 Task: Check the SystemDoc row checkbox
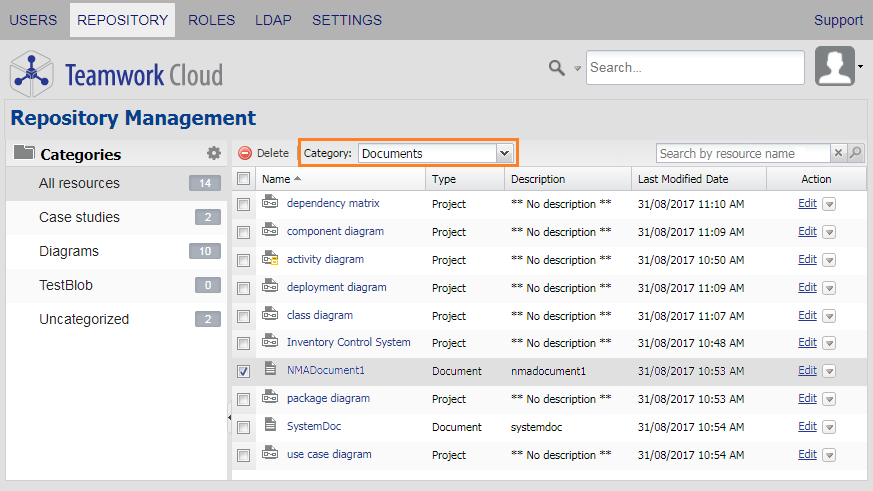[x=243, y=427]
